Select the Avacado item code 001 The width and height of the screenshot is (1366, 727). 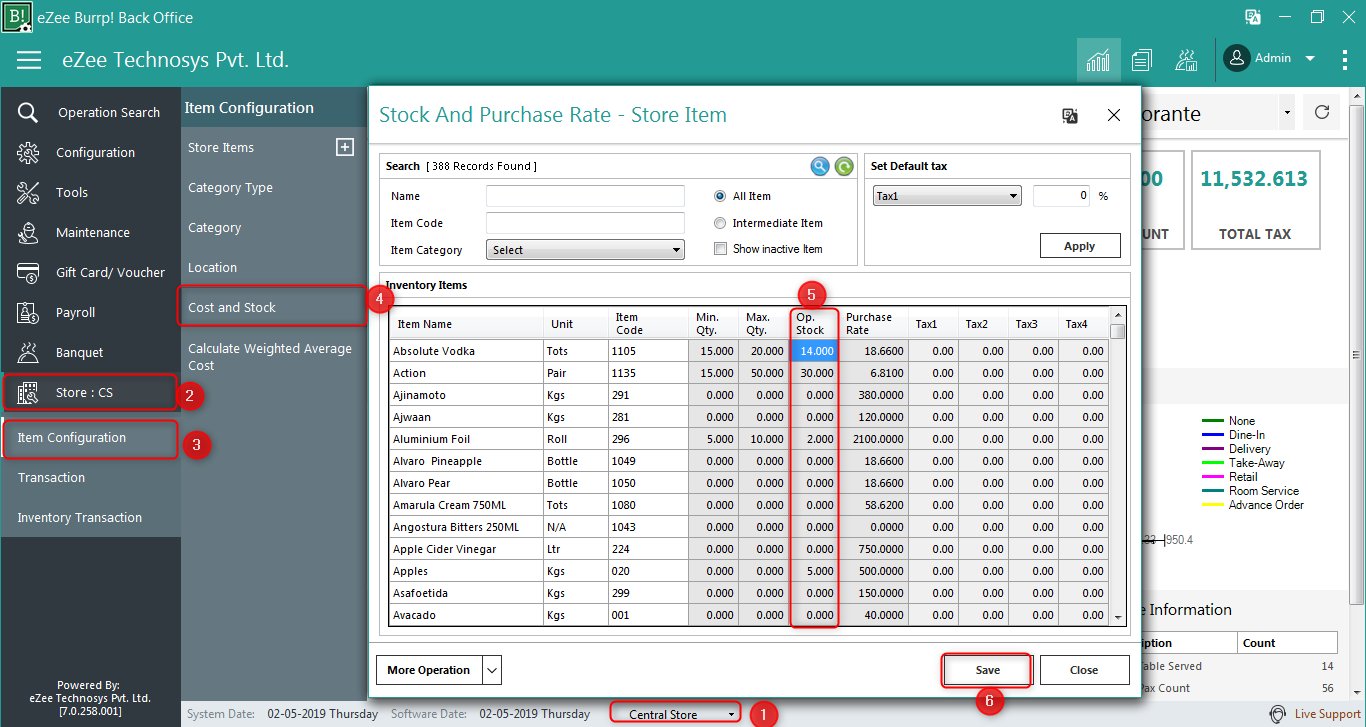(x=648, y=615)
